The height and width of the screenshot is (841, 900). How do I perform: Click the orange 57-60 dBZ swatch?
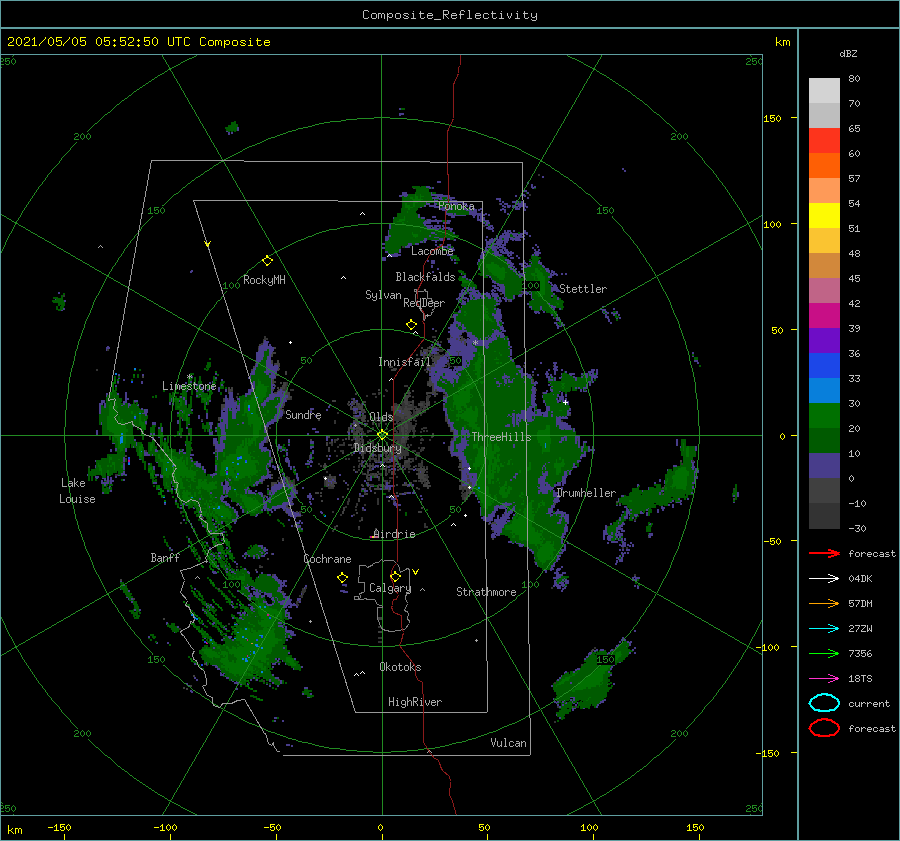824,165
